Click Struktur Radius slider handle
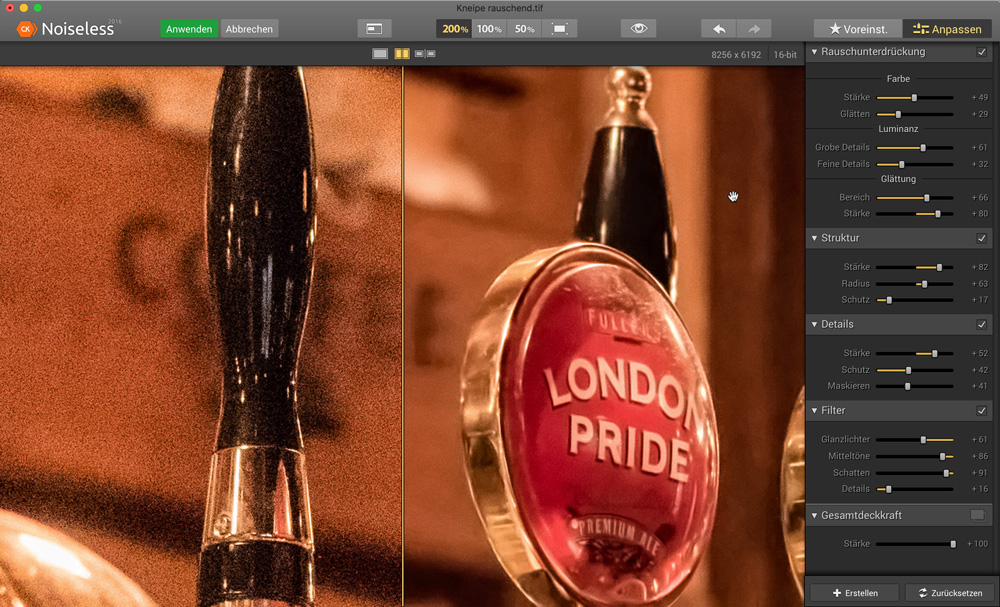 coord(925,284)
